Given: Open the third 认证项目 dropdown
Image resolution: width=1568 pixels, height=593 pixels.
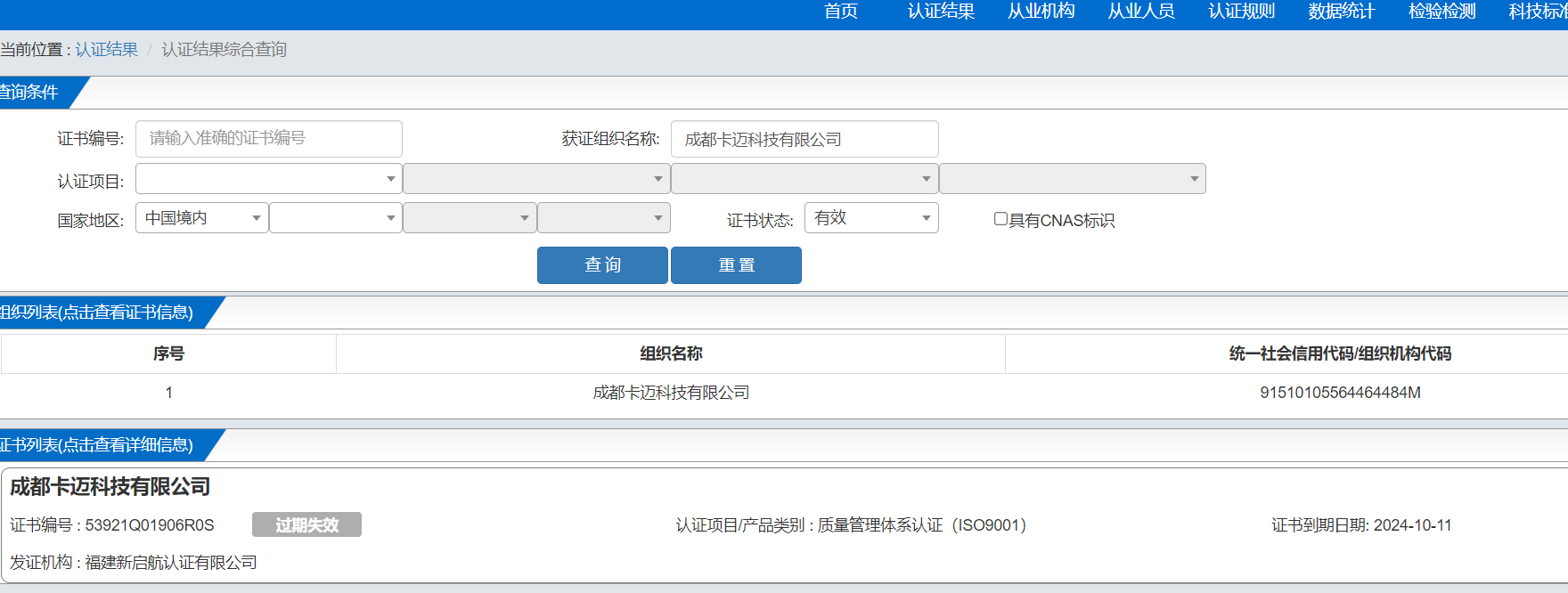Looking at the screenshot, I should (804, 179).
